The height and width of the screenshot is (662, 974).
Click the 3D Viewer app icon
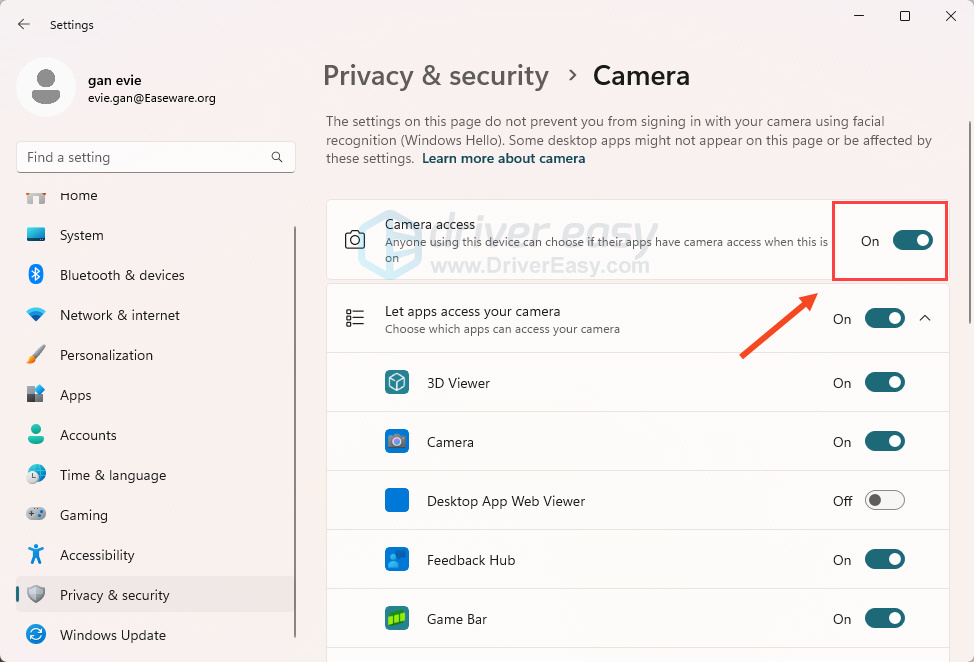click(397, 382)
